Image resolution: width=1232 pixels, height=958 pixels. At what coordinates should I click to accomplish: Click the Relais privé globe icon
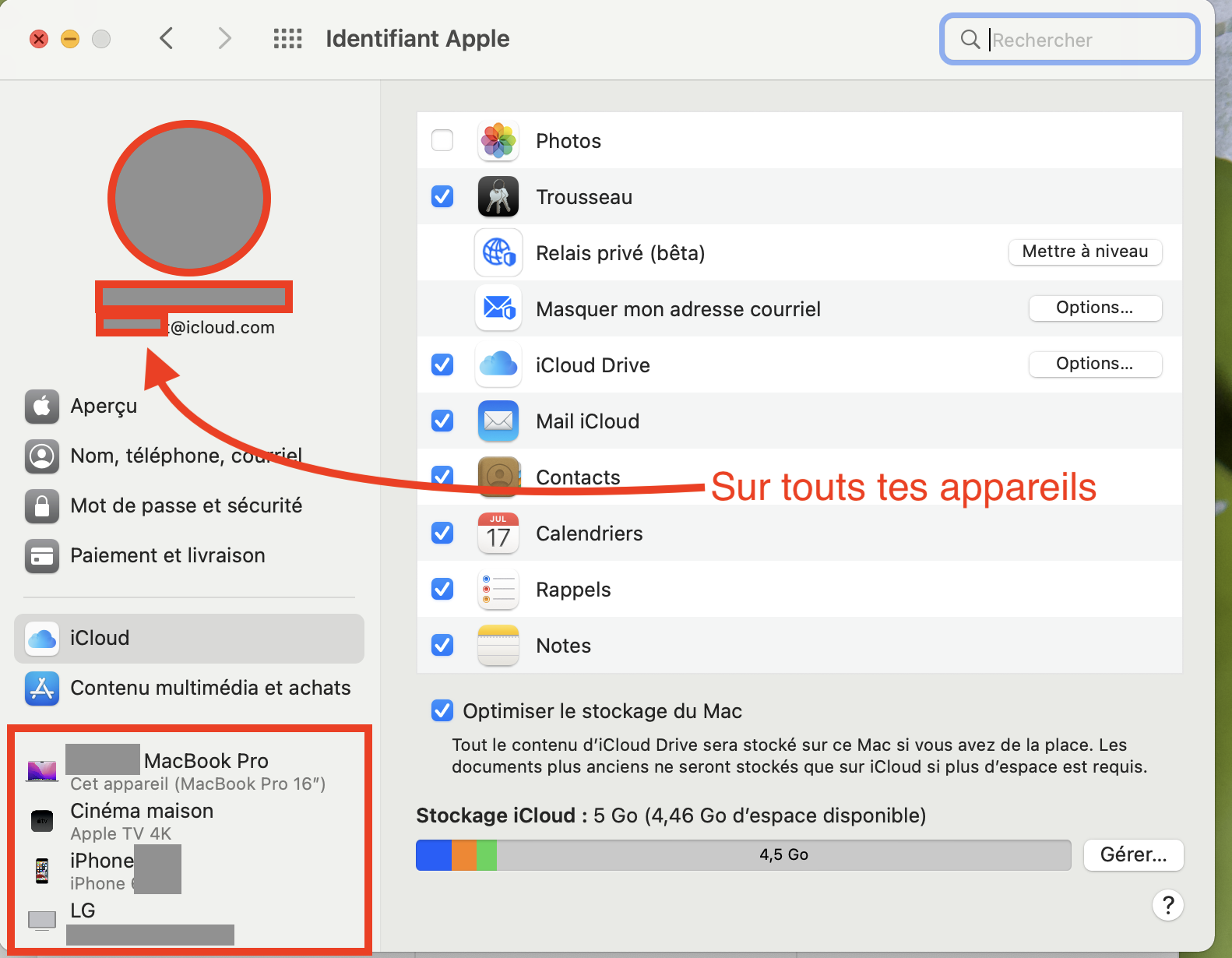(x=498, y=253)
